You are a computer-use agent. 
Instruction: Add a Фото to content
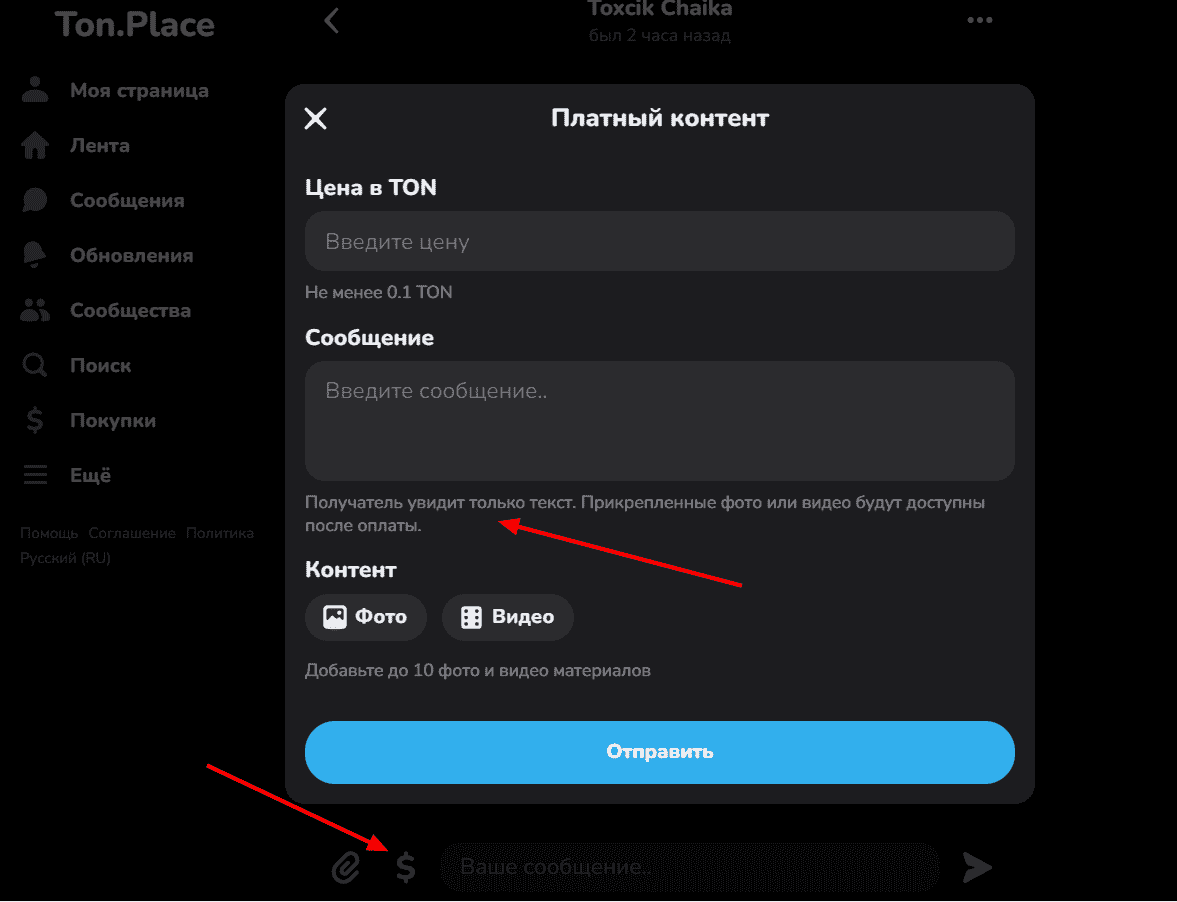click(366, 617)
